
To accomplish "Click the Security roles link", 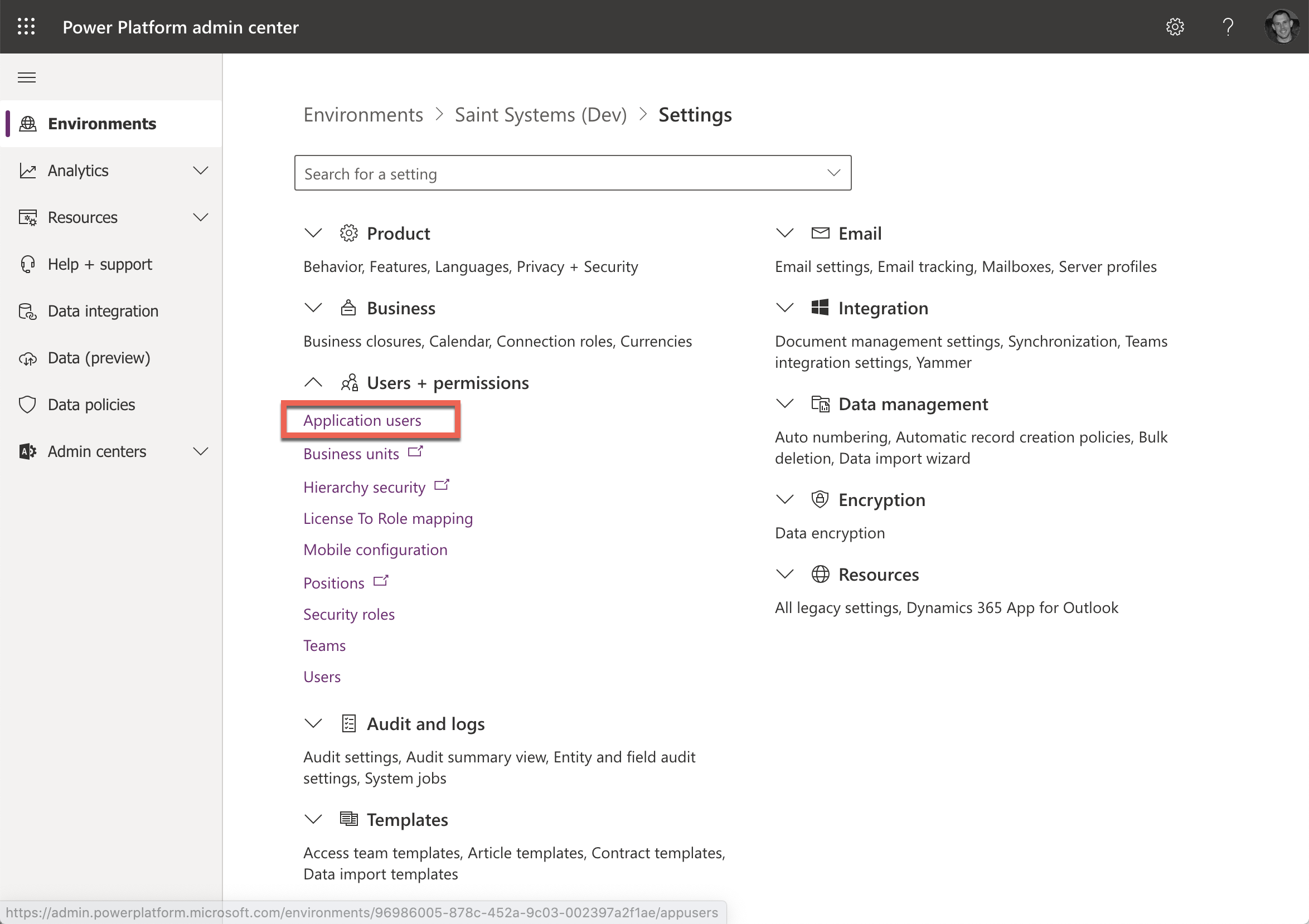I will click(349, 614).
